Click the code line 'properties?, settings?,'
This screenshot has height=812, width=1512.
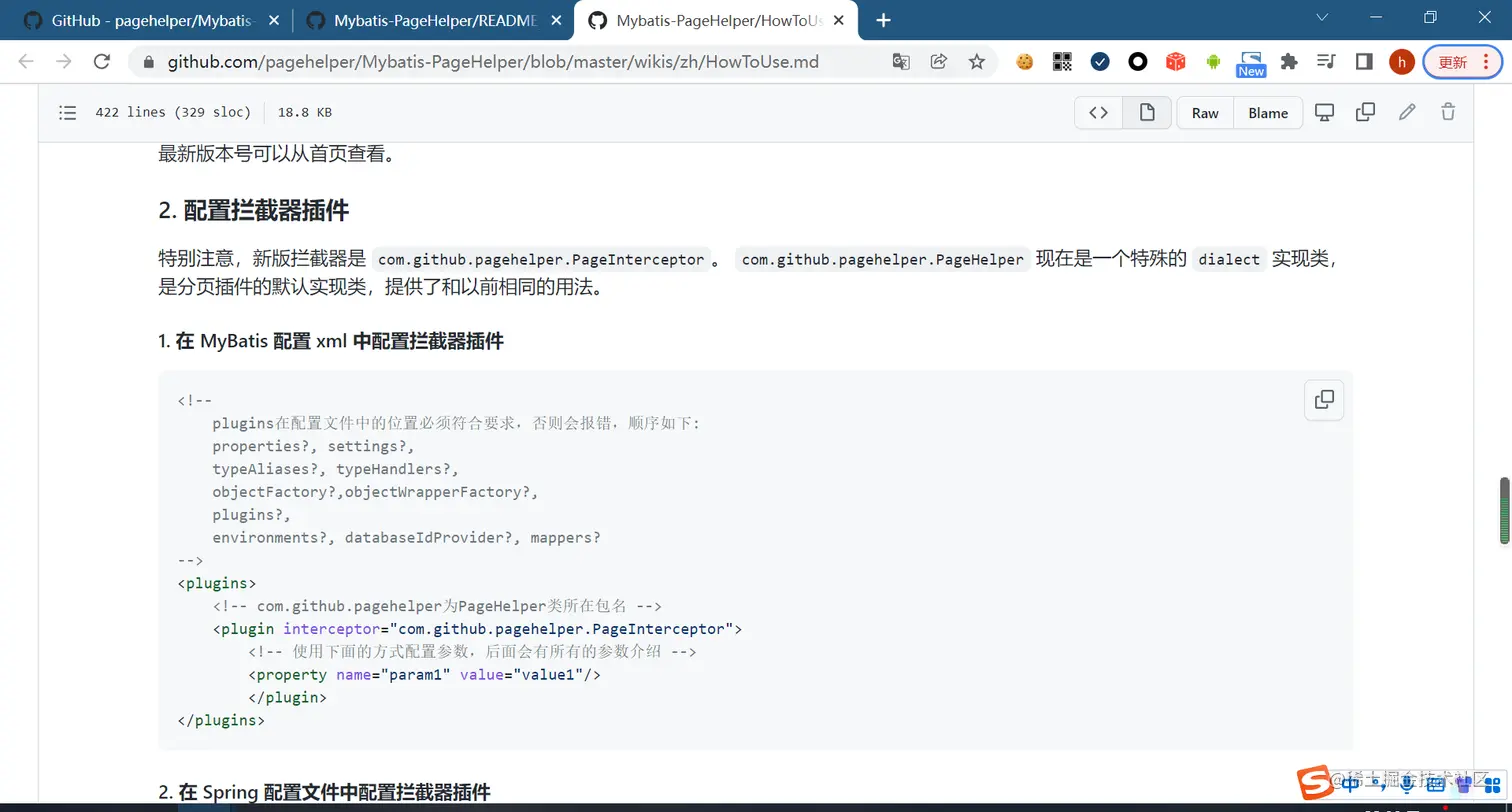[x=313, y=446]
